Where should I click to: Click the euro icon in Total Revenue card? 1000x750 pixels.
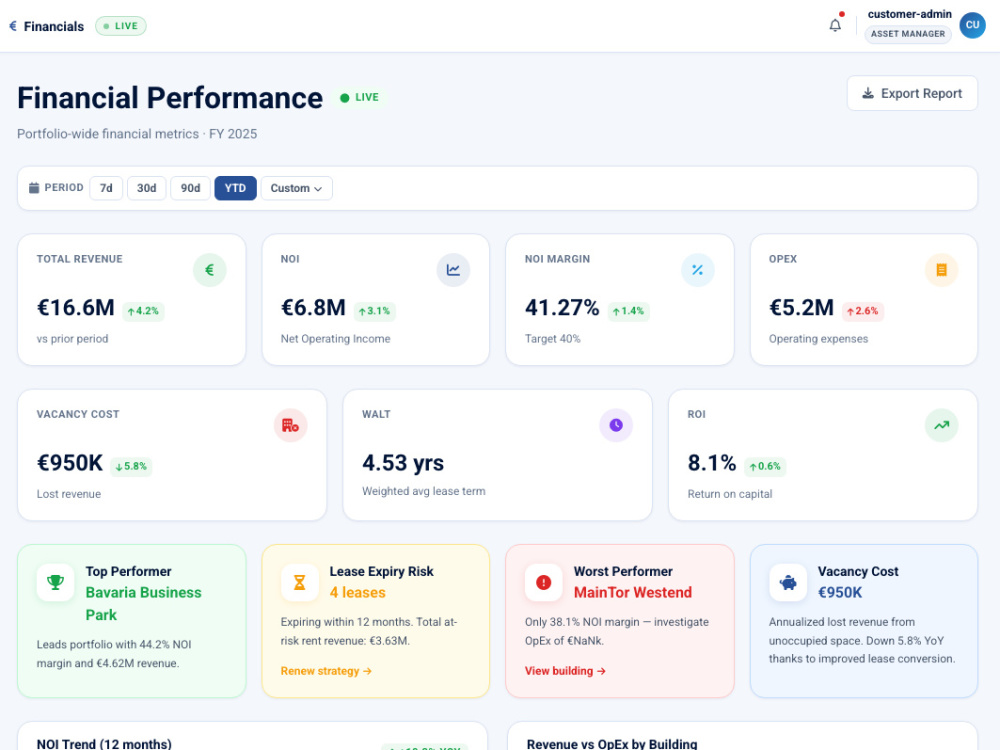[x=209, y=270]
